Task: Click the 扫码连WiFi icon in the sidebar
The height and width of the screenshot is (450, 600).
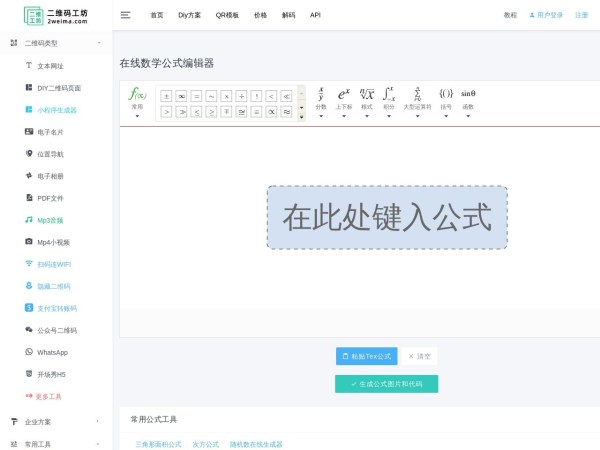Action: (x=29, y=264)
